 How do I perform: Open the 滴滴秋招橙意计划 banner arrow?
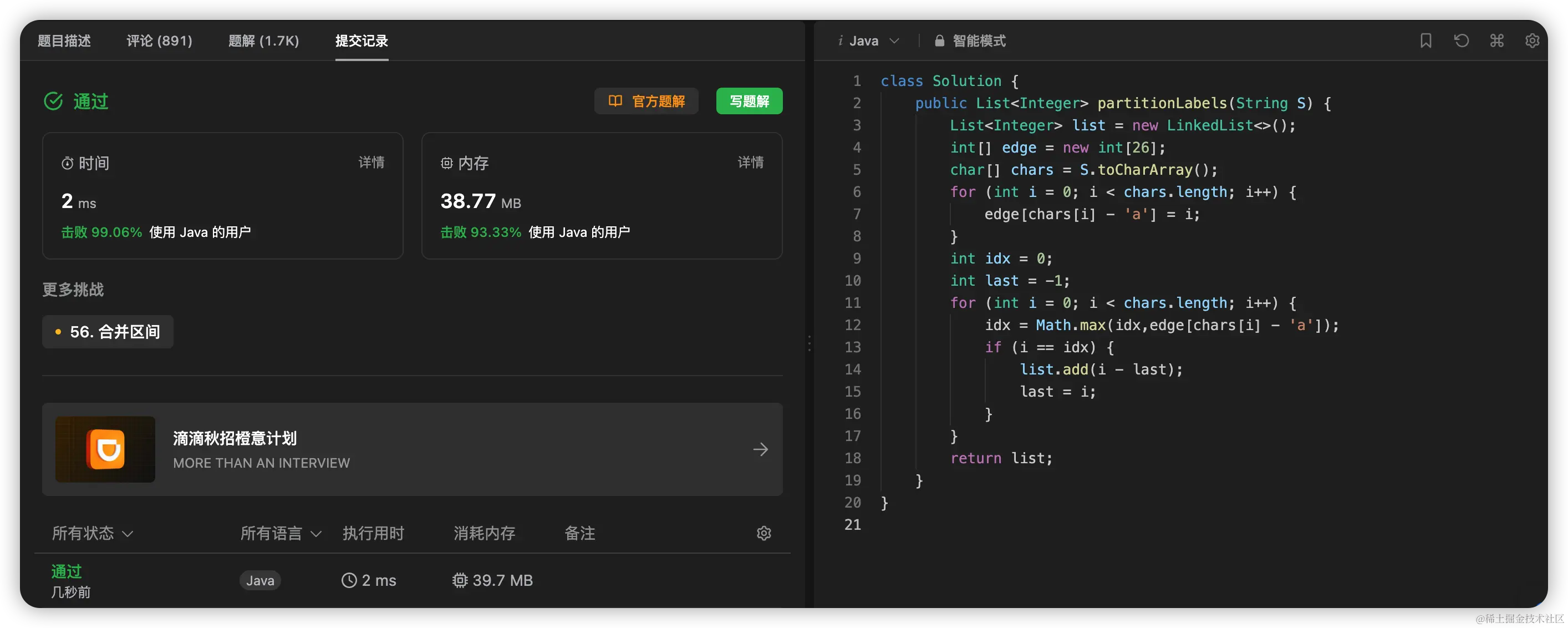(x=760, y=449)
